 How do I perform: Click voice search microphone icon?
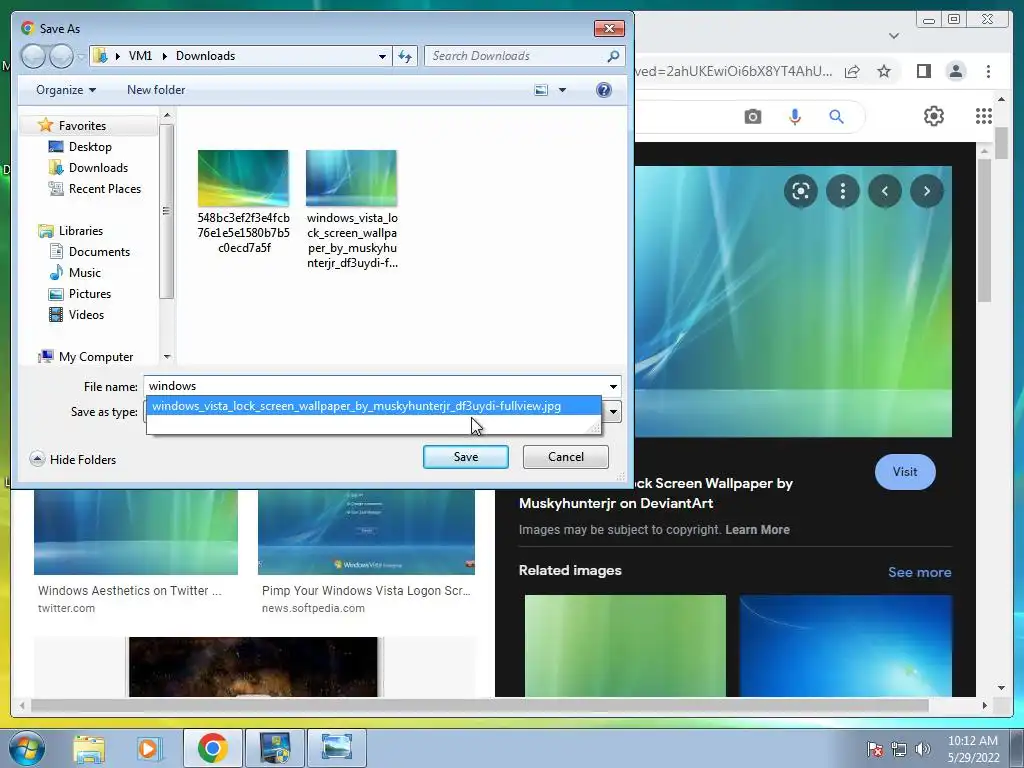795,116
